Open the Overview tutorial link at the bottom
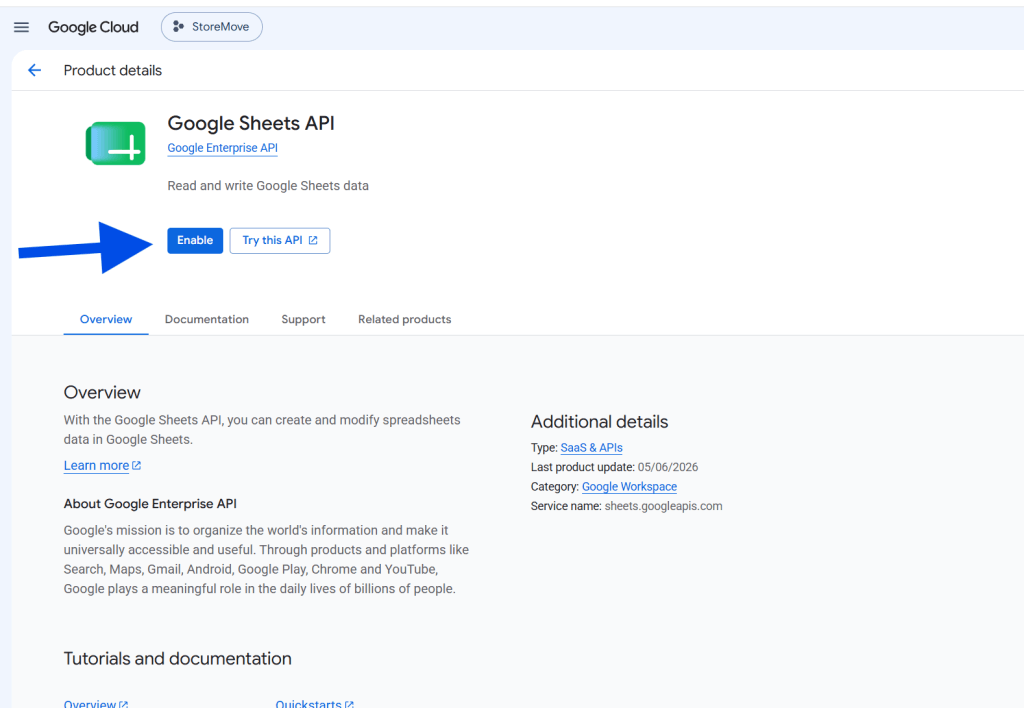 click(x=89, y=703)
